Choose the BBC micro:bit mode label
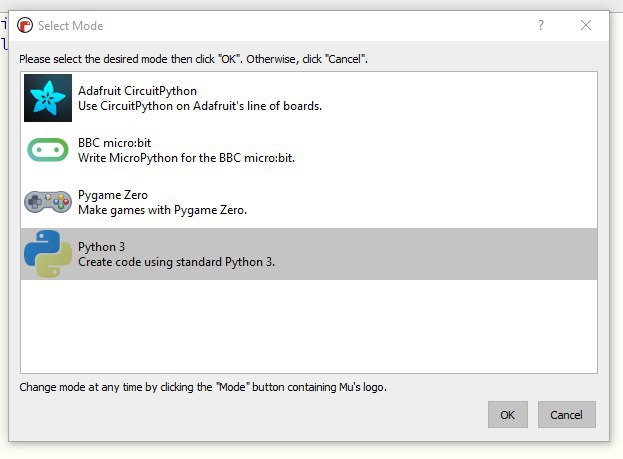Screen dimensions: 623x459 115,143
